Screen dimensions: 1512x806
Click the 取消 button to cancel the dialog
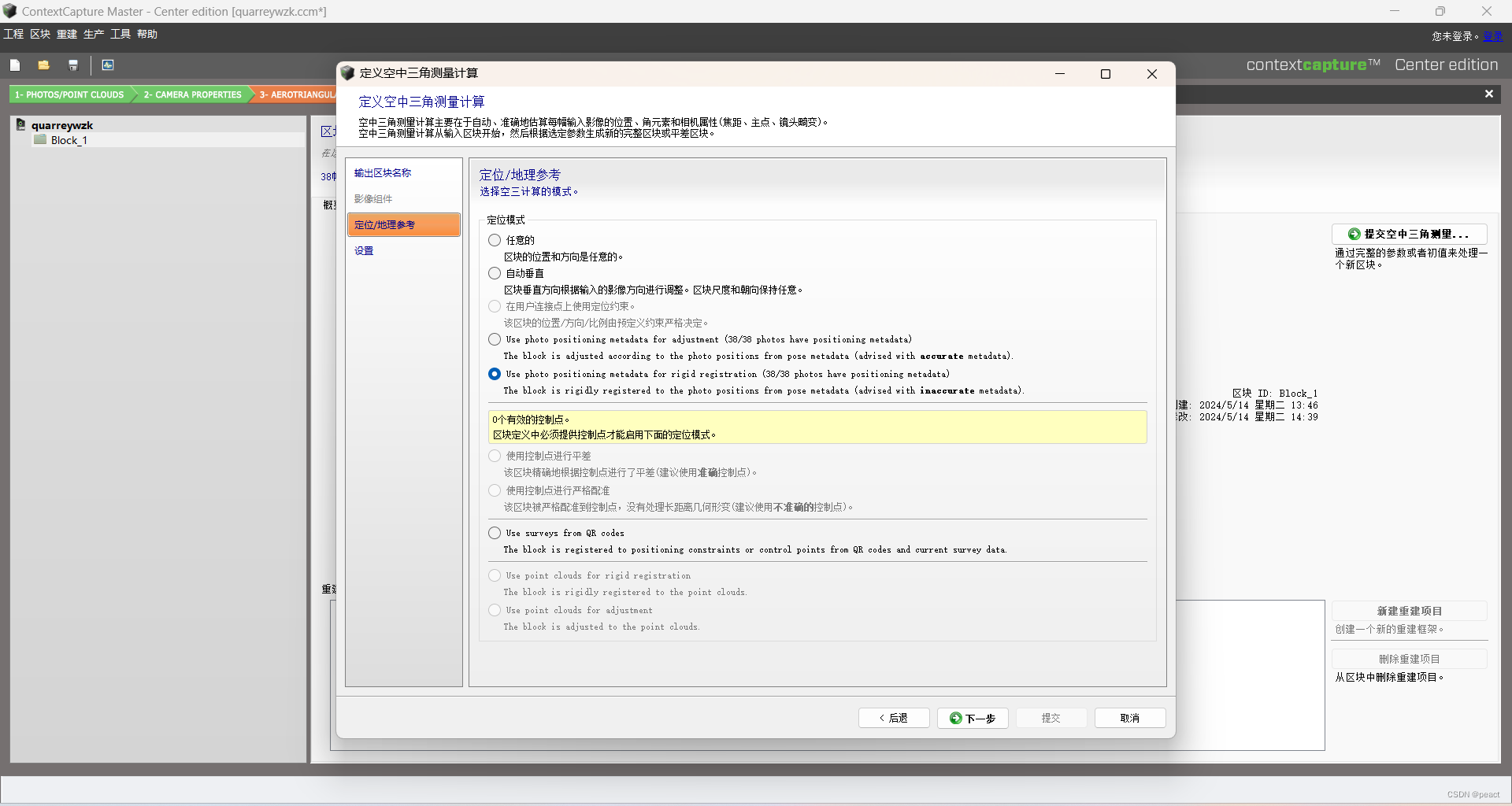(1130, 718)
